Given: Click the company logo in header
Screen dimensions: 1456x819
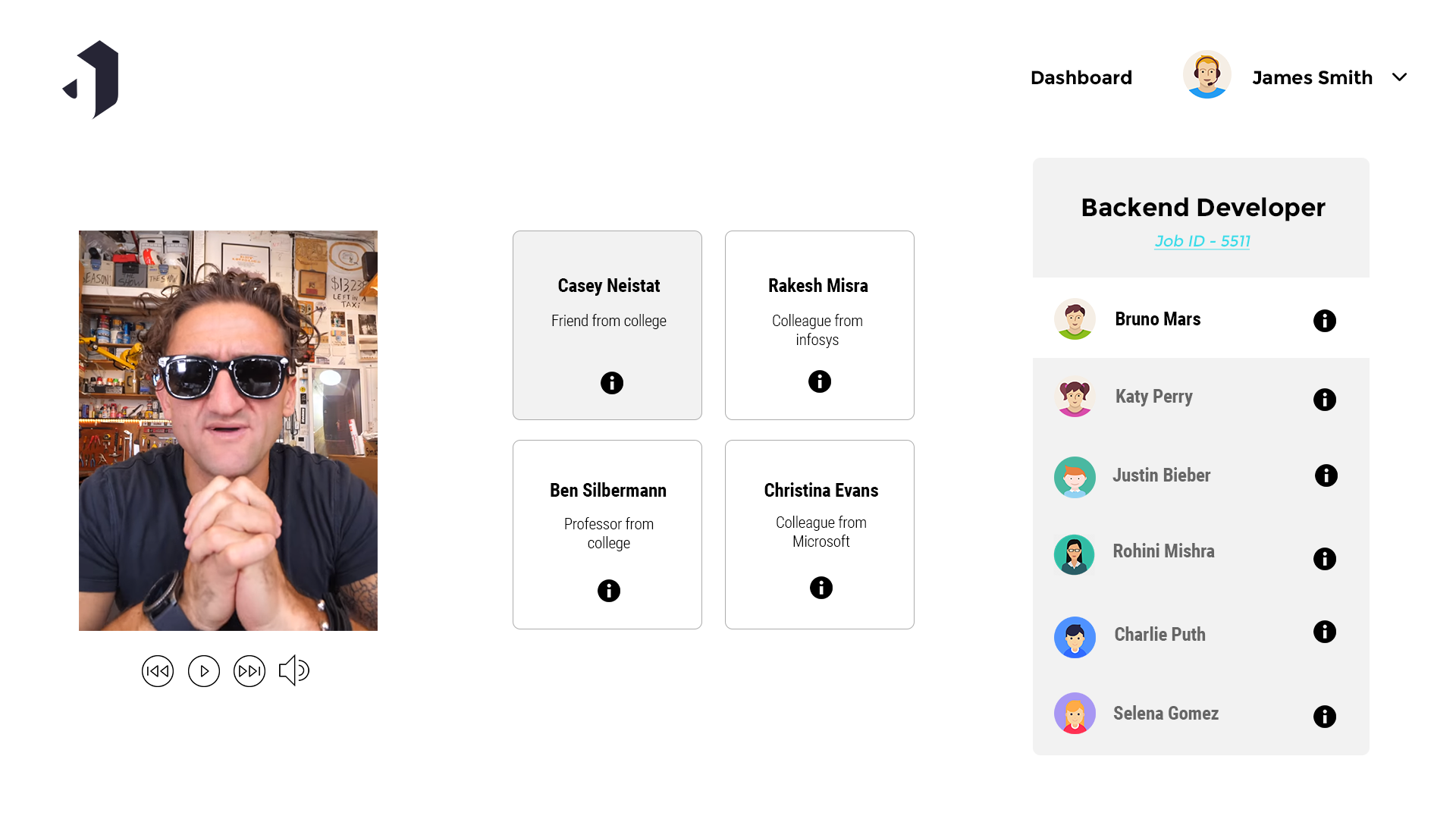Looking at the screenshot, I should (x=91, y=80).
